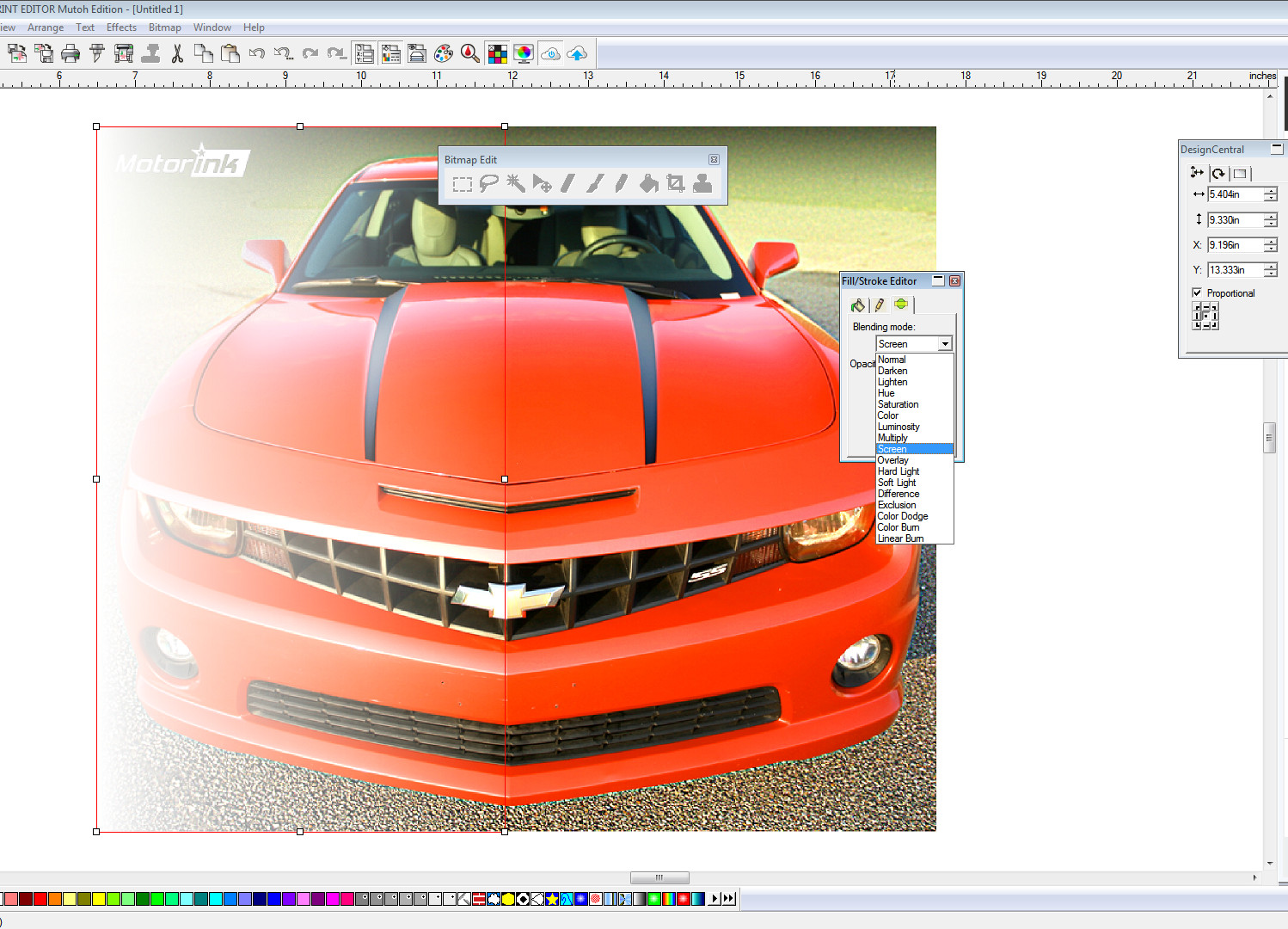The width and height of the screenshot is (1288, 929).
Task: Minimize the DesignCentral panel
Action: (1277, 149)
